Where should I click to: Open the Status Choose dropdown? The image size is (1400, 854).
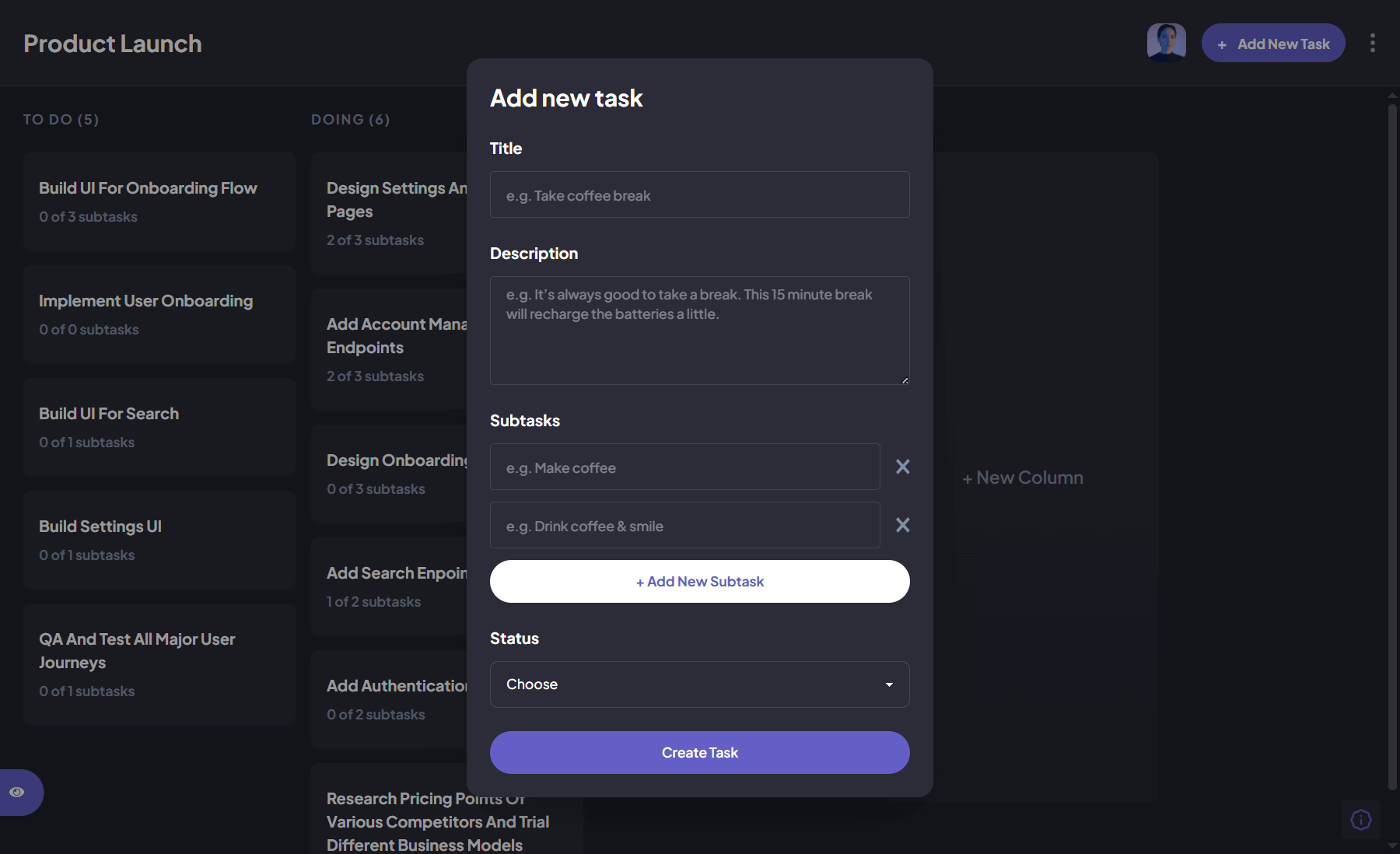click(x=699, y=684)
